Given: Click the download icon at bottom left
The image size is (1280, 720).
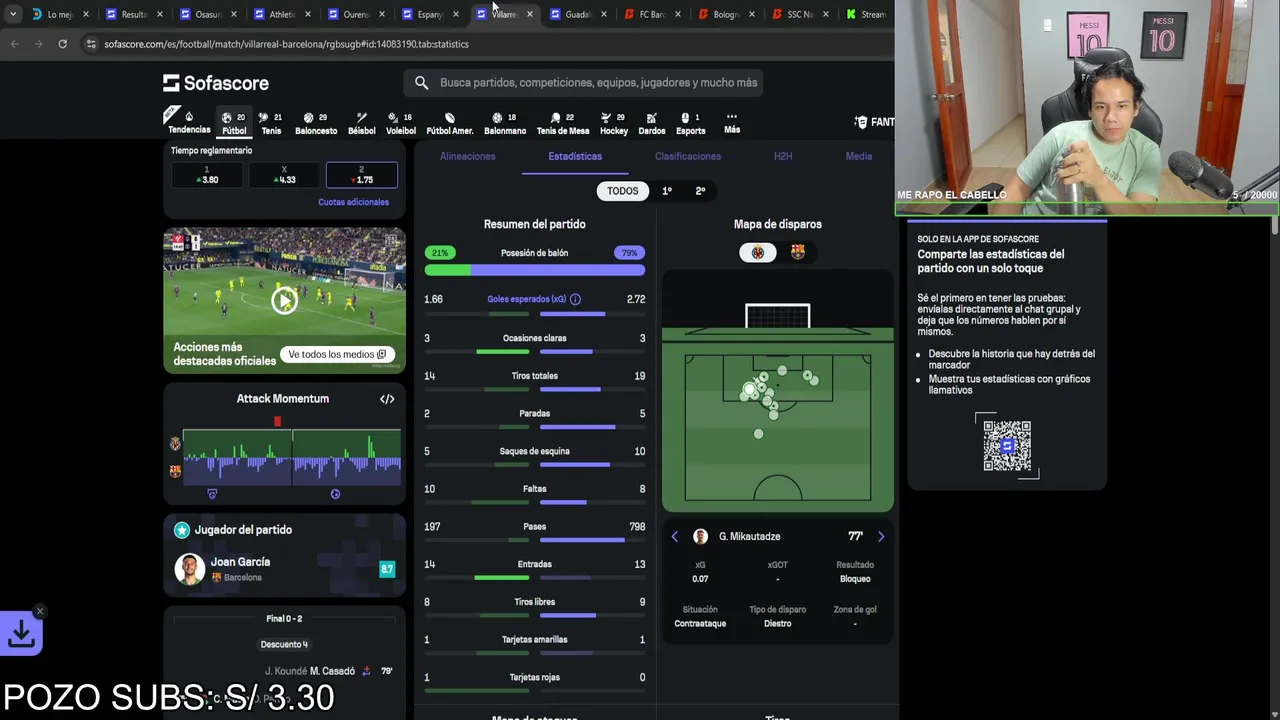Looking at the screenshot, I should pyautogui.click(x=22, y=633).
